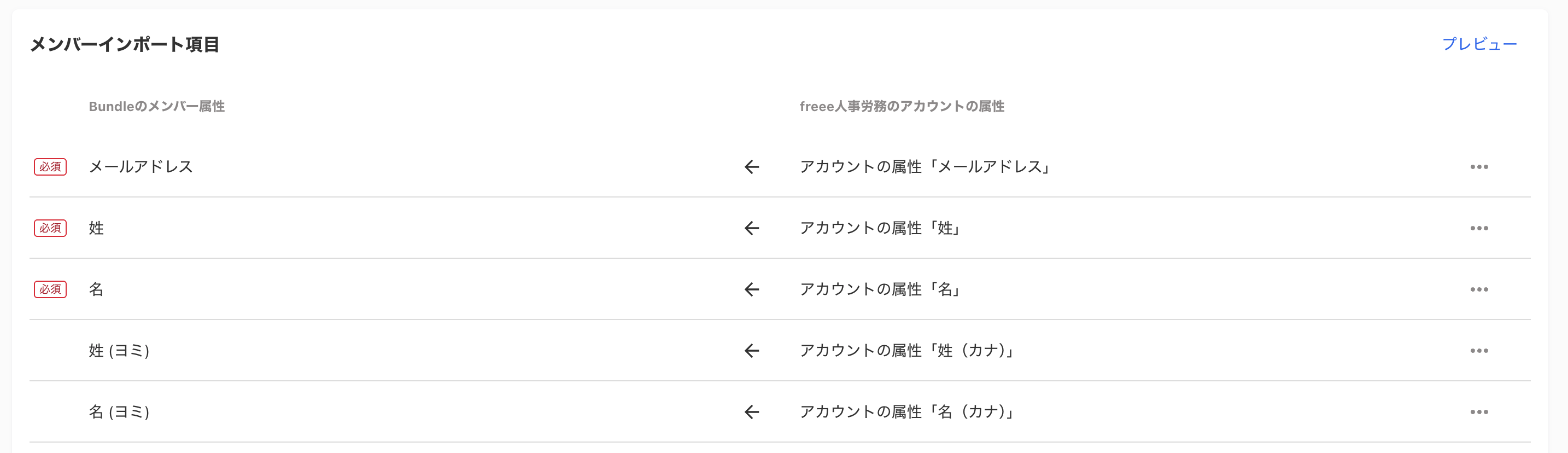Select the メールアドレス member attribute label

coord(141,167)
